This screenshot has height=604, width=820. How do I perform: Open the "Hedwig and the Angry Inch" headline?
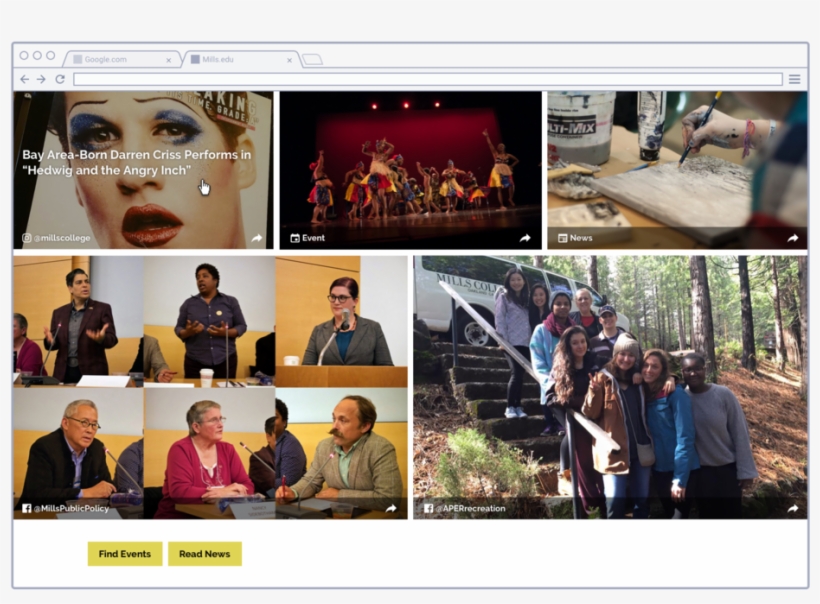(x=136, y=162)
